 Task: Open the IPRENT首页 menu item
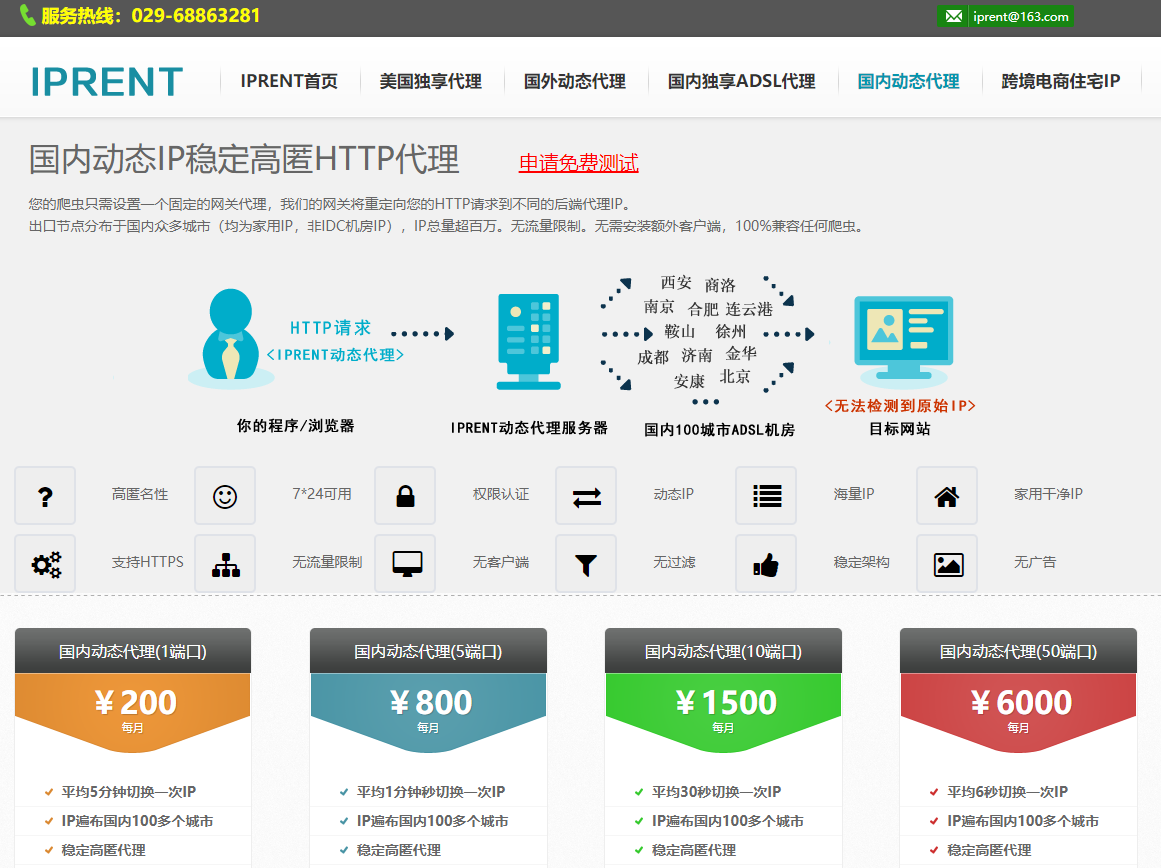(x=289, y=81)
